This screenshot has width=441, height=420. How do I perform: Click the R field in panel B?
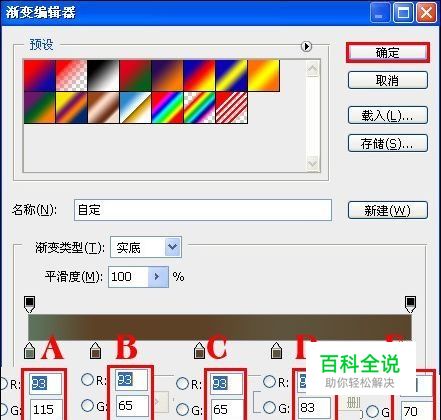(x=132, y=380)
